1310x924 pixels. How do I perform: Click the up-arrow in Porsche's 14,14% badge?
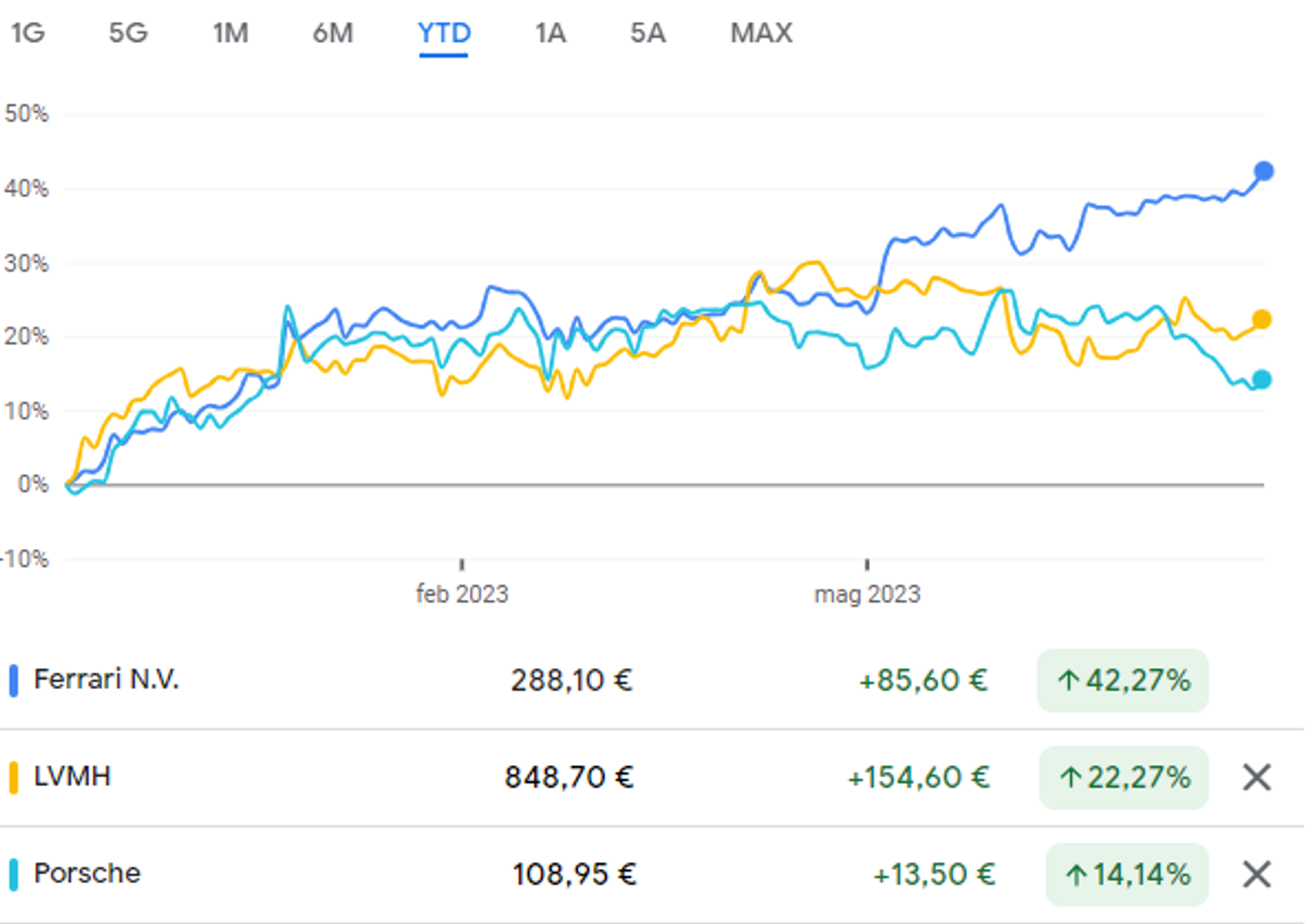click(1076, 874)
